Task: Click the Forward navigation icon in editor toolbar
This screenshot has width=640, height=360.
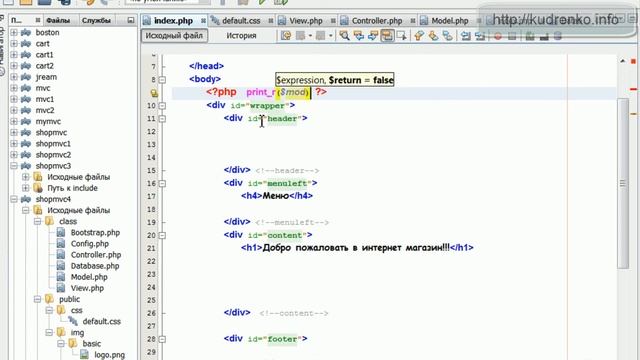Action: [321, 36]
